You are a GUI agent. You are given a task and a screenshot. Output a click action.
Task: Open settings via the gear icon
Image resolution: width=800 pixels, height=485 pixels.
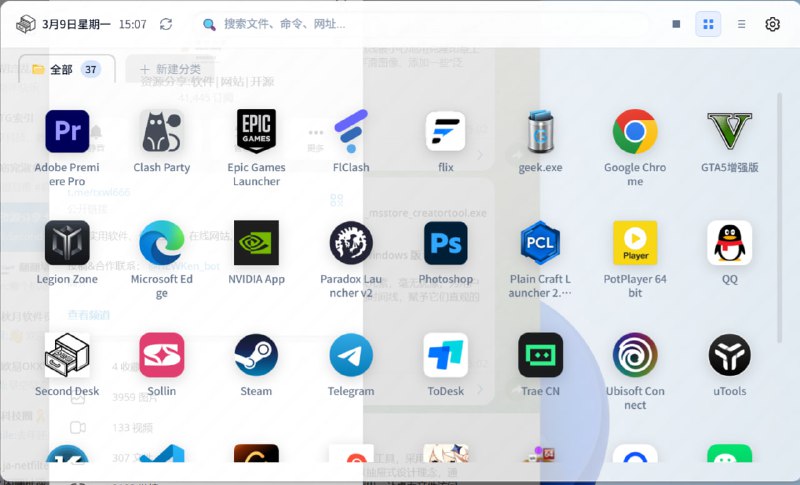pyautogui.click(x=772, y=24)
